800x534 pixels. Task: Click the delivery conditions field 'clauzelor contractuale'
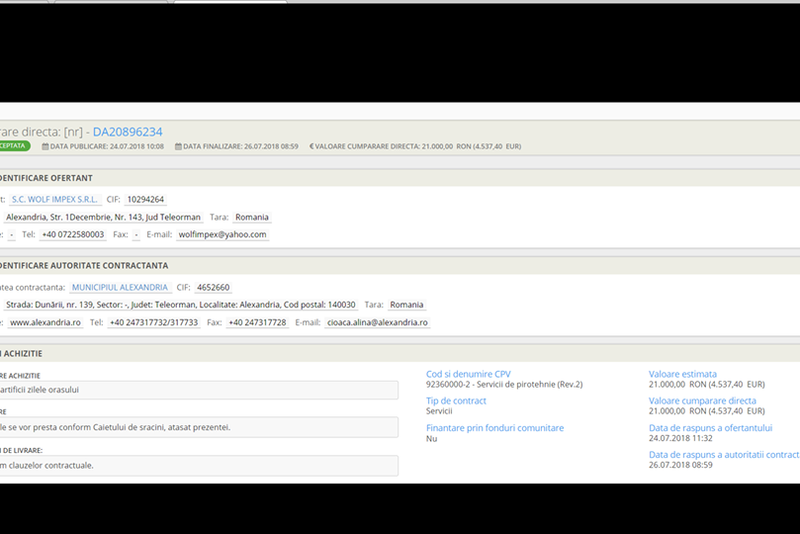click(x=198, y=466)
